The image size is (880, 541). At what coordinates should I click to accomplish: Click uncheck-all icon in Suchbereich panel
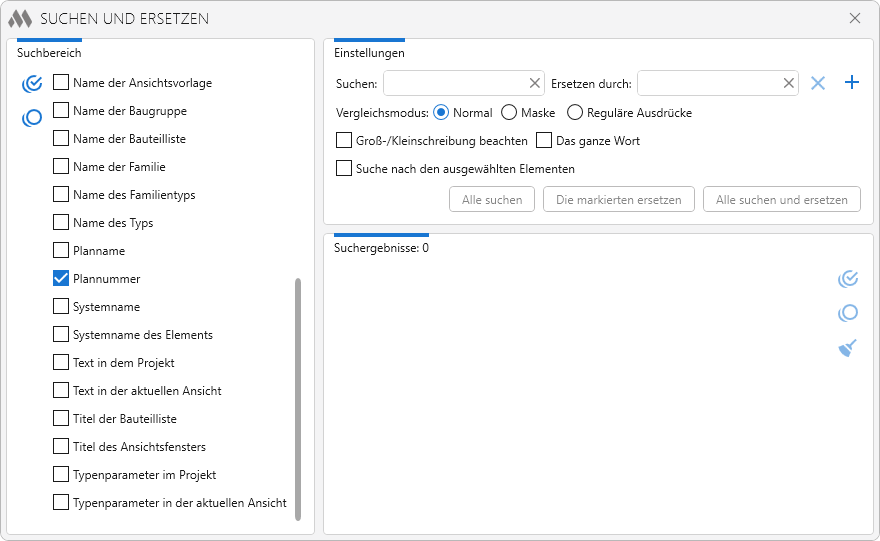pyautogui.click(x=32, y=118)
